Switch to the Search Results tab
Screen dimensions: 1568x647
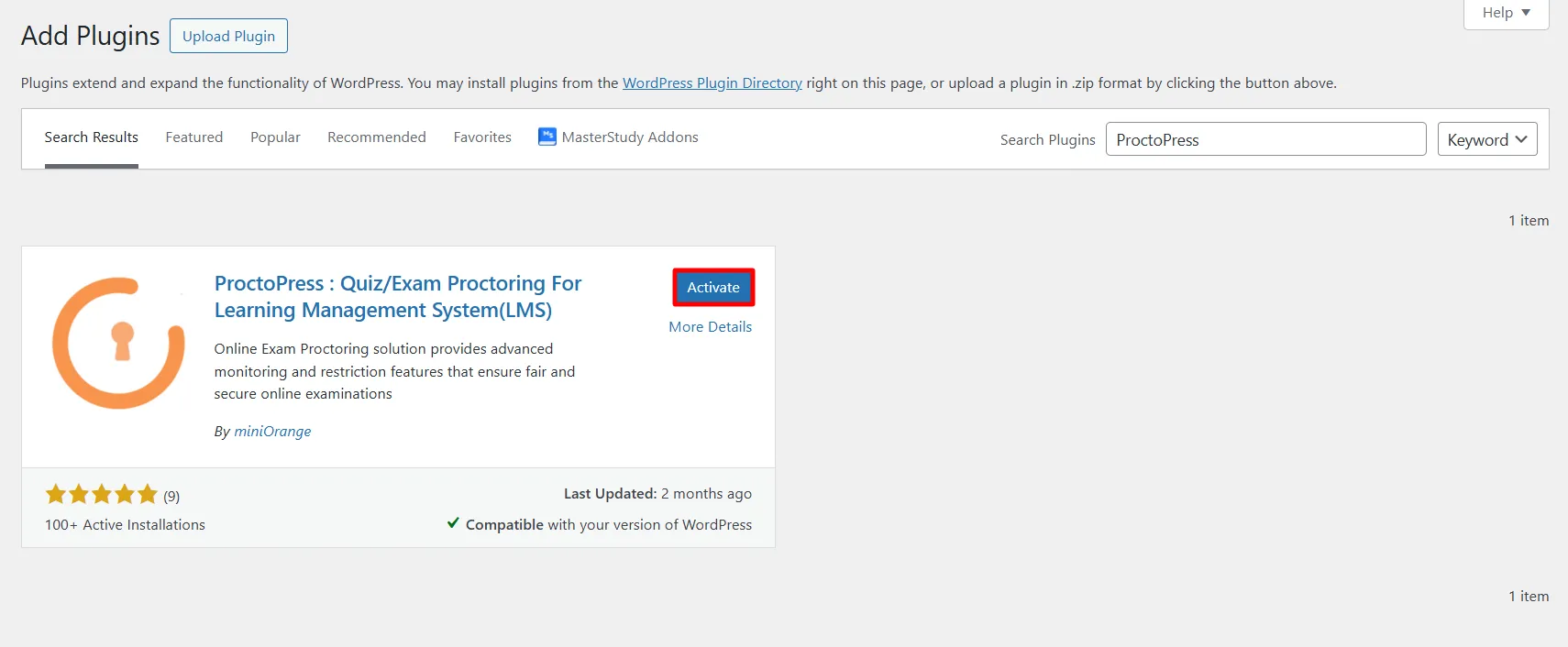92,137
